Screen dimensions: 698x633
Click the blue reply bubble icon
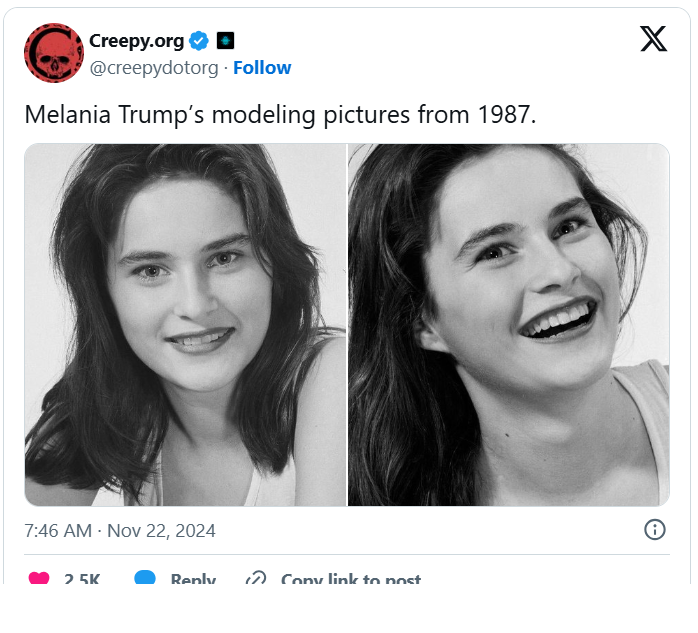coord(145,579)
